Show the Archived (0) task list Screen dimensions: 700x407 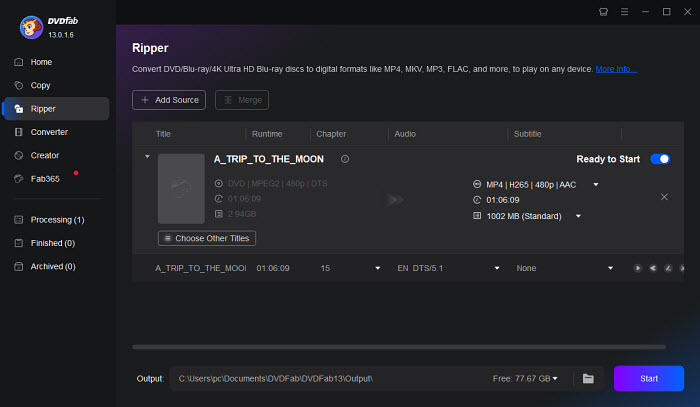[53, 266]
